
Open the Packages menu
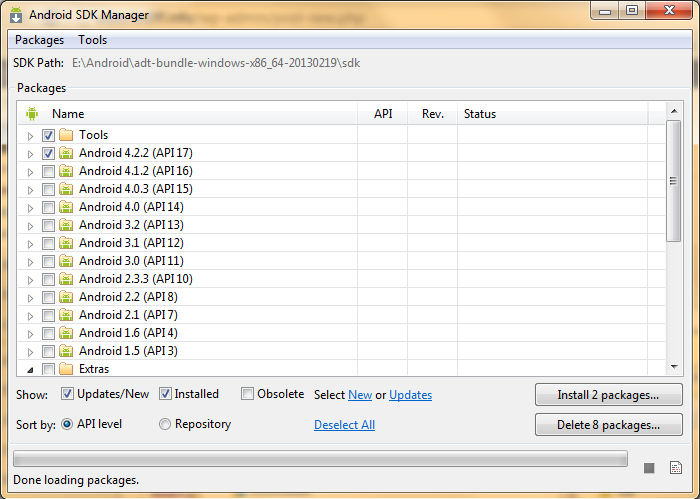click(39, 40)
